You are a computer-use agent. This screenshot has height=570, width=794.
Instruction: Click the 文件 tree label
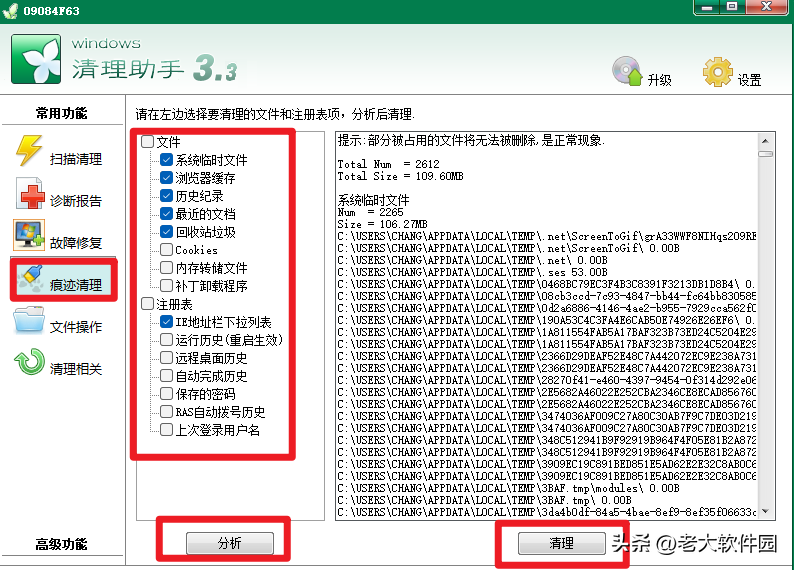(x=168, y=142)
